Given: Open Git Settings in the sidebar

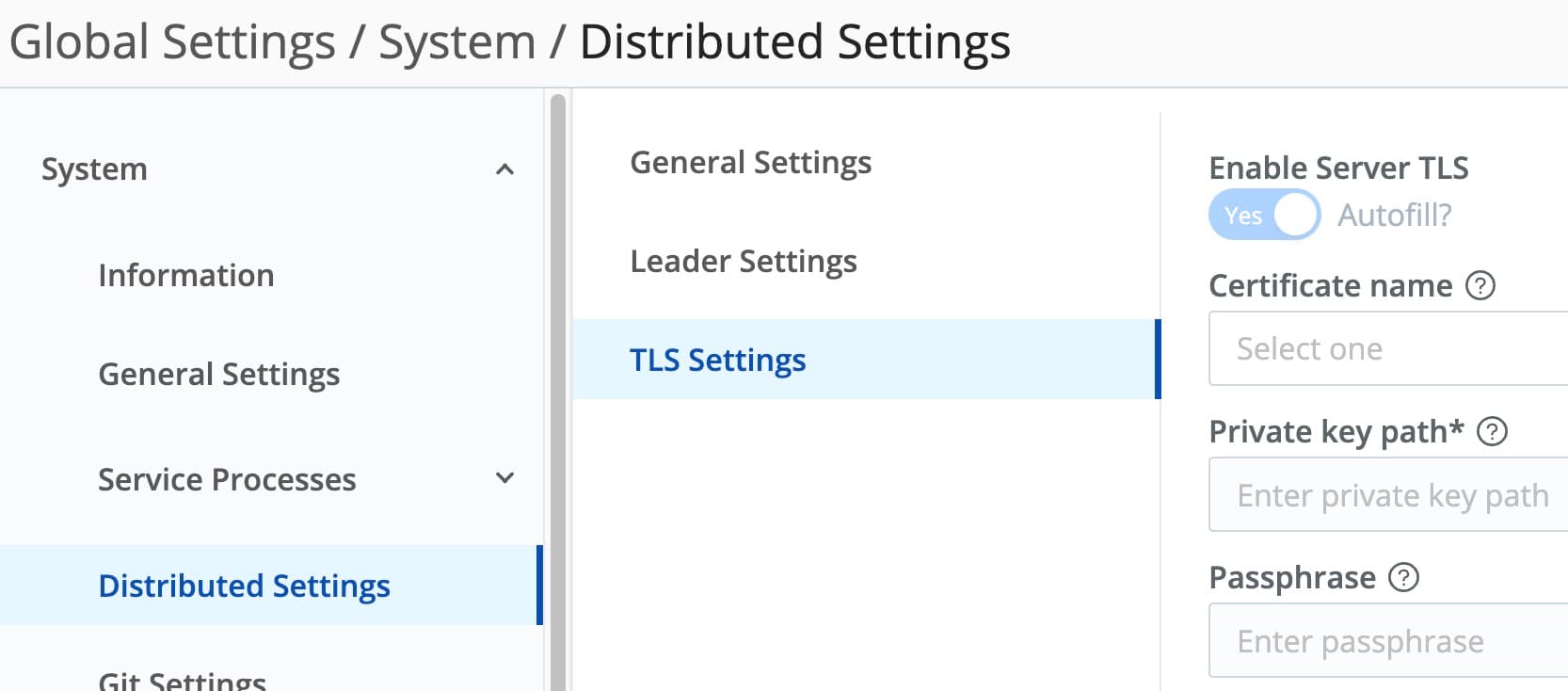Looking at the screenshot, I should pos(183,680).
